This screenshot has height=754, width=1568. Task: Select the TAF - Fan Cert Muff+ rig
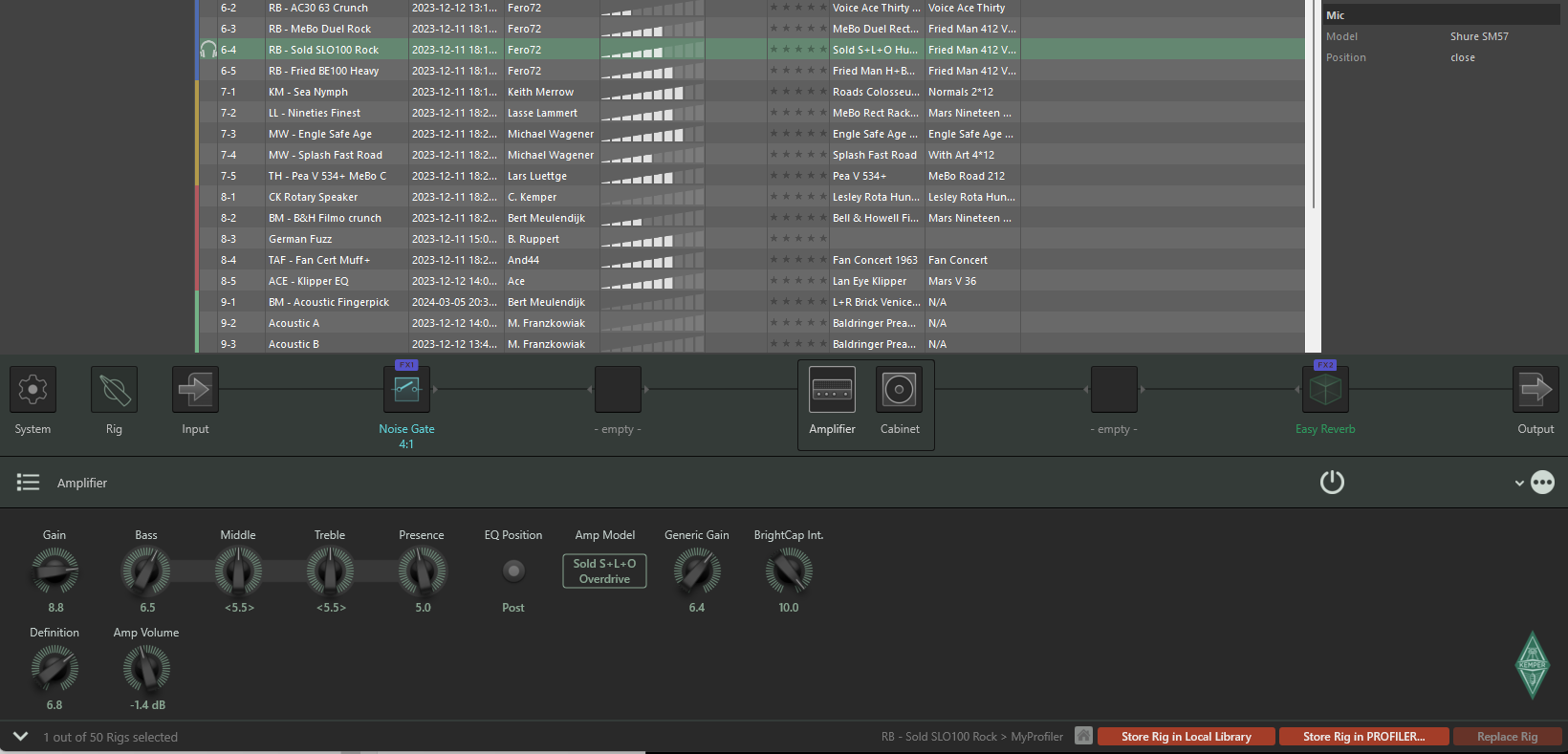(751, 260)
